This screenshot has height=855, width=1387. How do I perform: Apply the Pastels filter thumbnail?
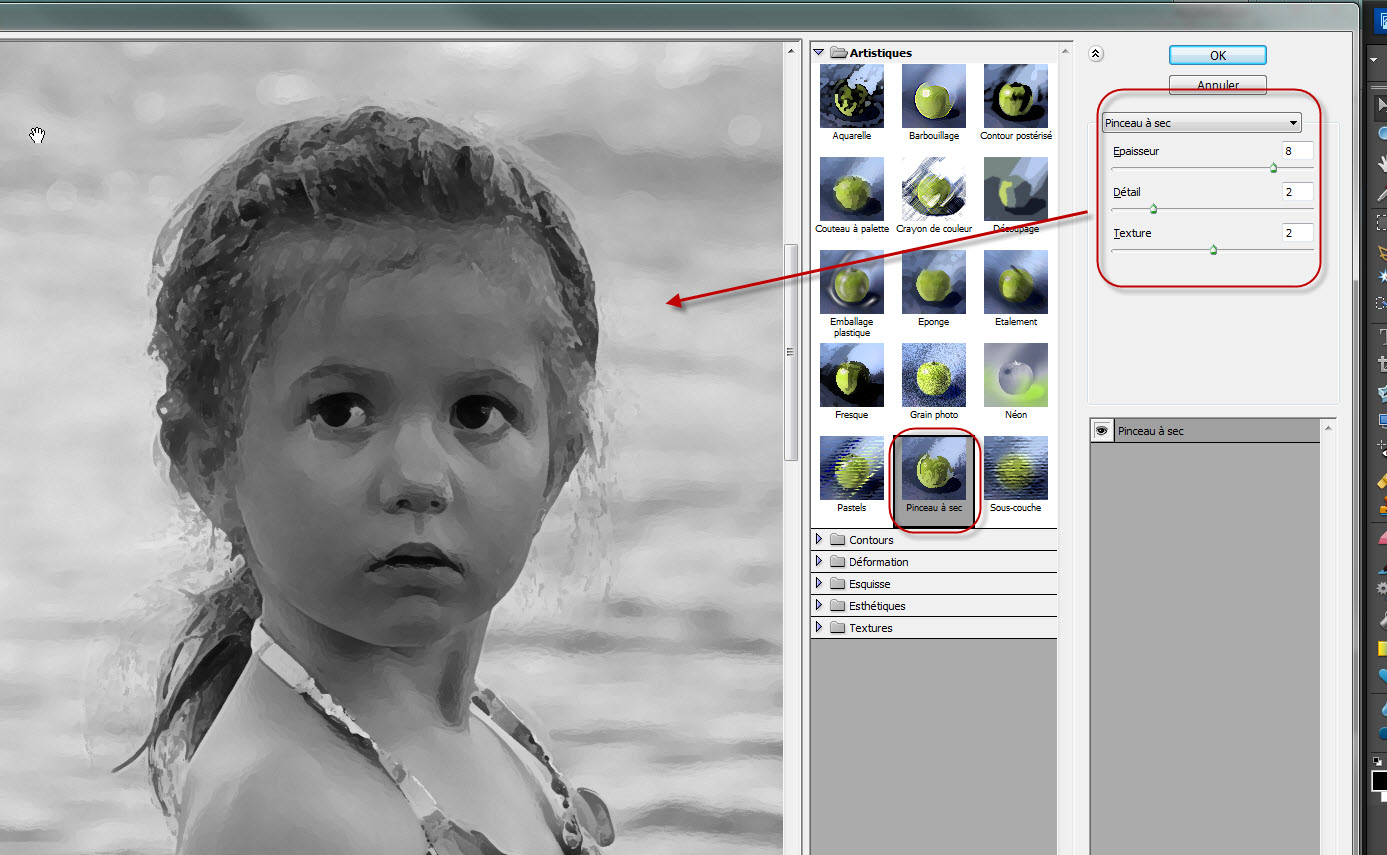coord(851,468)
